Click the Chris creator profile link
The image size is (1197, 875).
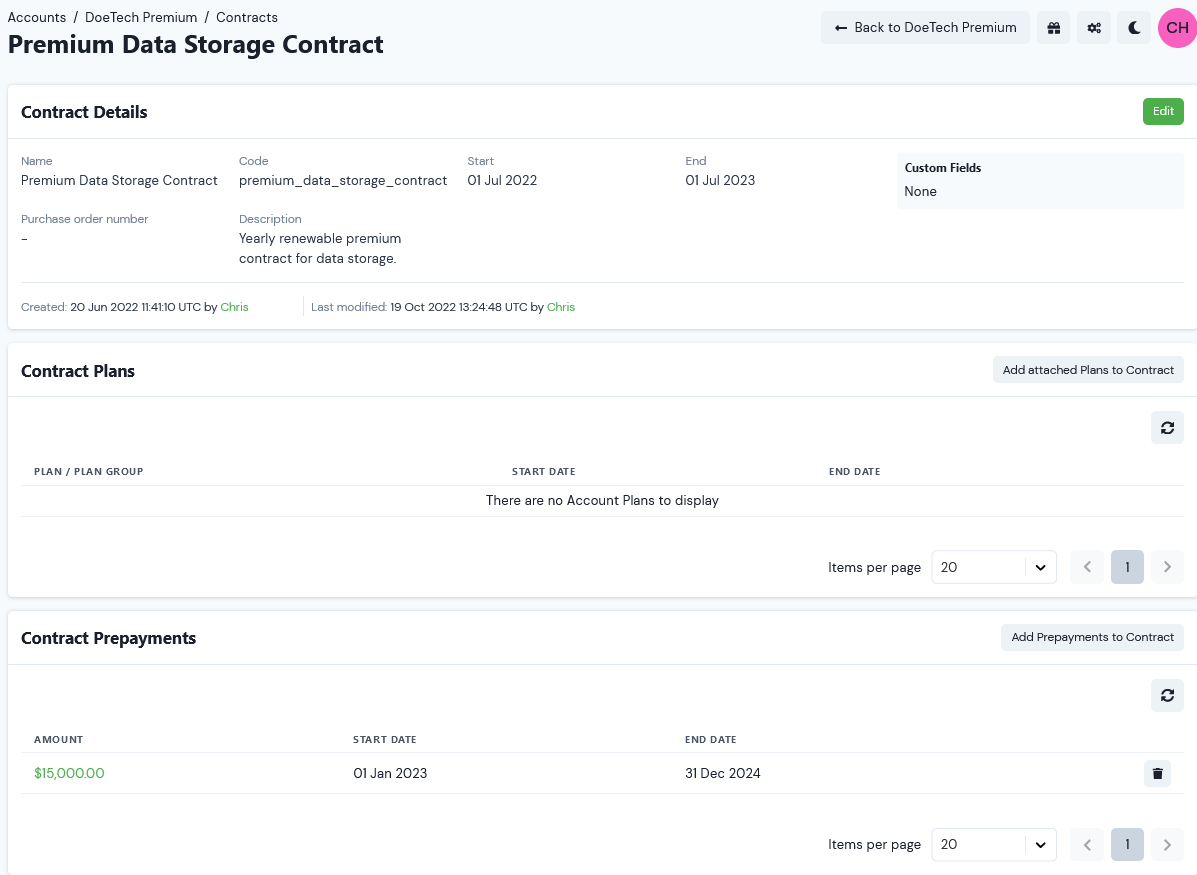point(234,307)
